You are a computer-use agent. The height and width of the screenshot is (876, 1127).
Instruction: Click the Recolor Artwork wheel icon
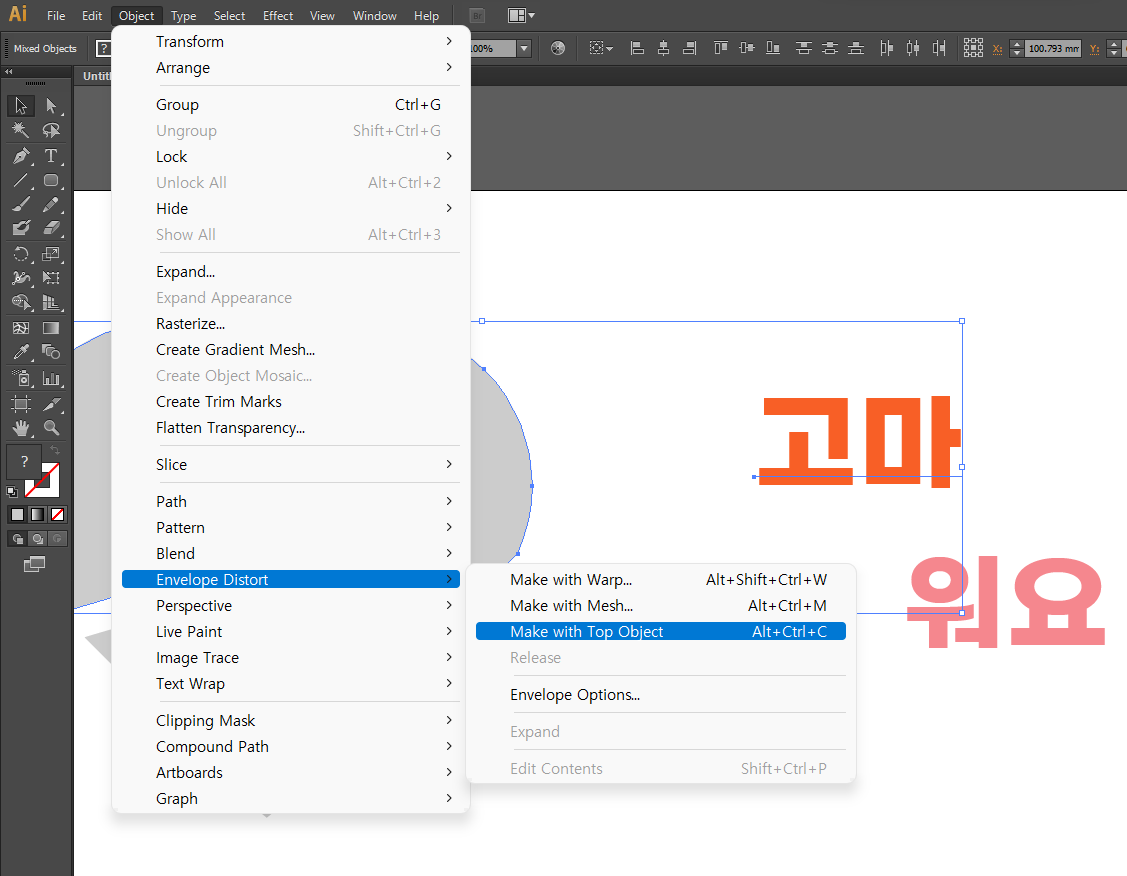coord(558,48)
